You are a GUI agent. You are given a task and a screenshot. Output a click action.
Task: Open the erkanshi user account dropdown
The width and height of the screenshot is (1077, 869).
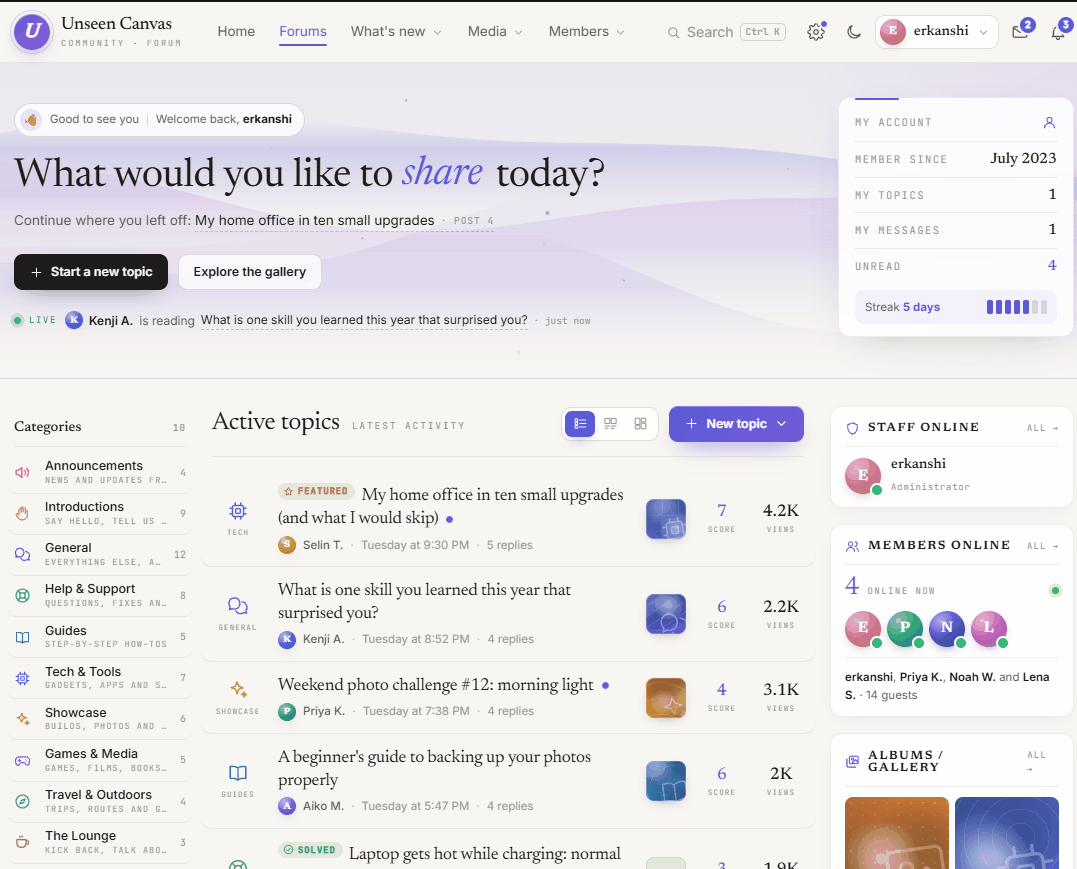936,32
